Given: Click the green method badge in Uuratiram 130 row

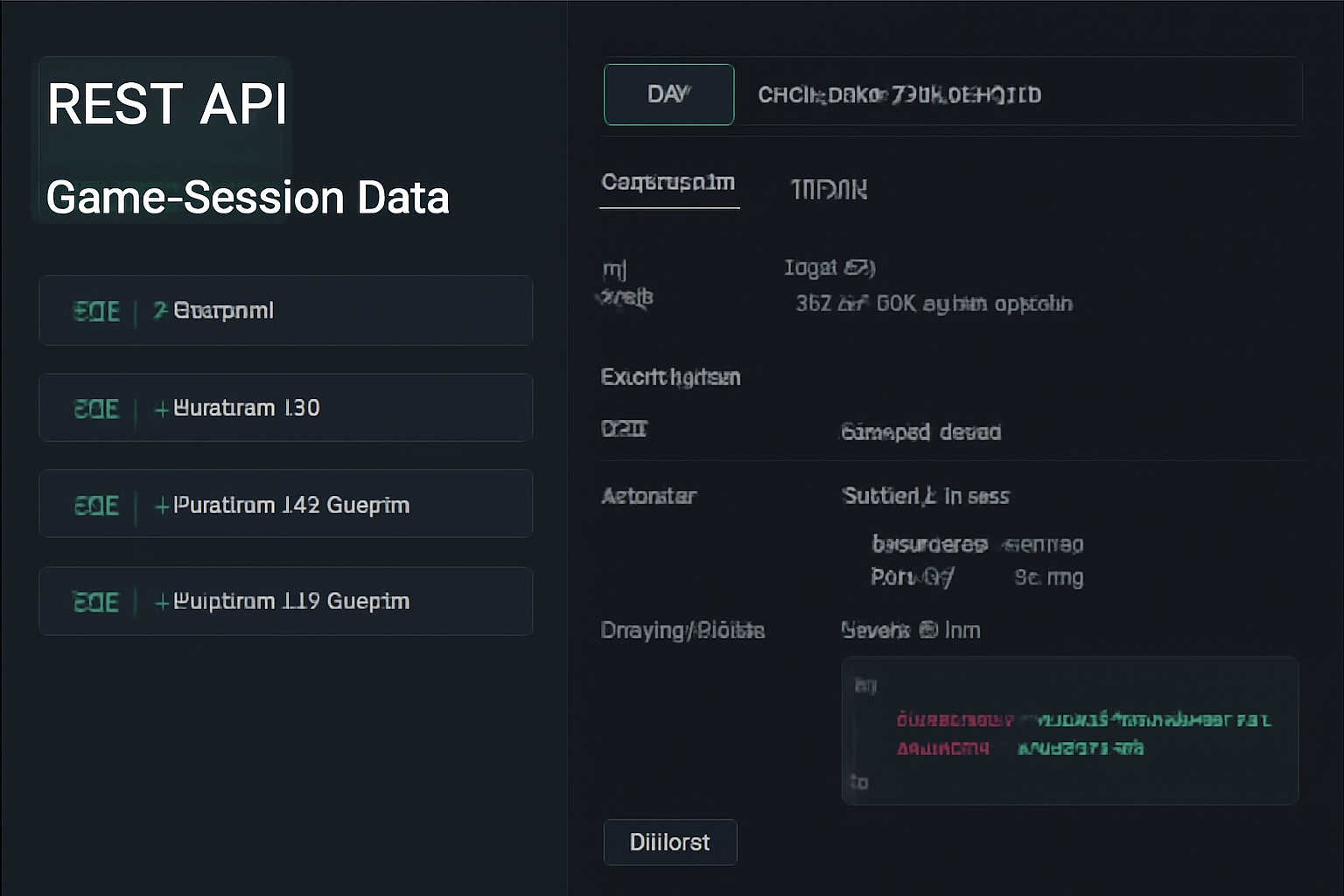Looking at the screenshot, I should pos(96,409).
